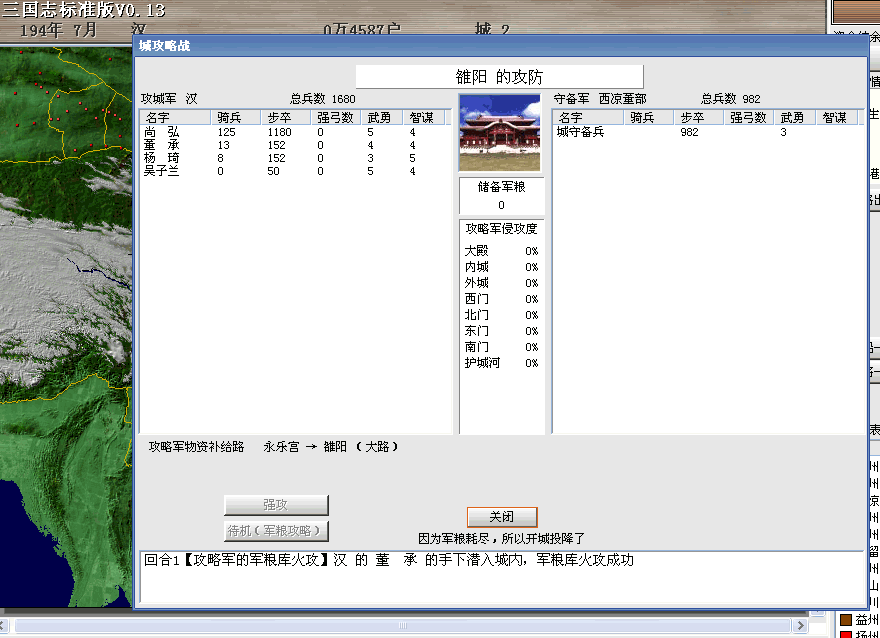Click the castle picture thumbnail
The height and width of the screenshot is (638, 880).
[500, 134]
